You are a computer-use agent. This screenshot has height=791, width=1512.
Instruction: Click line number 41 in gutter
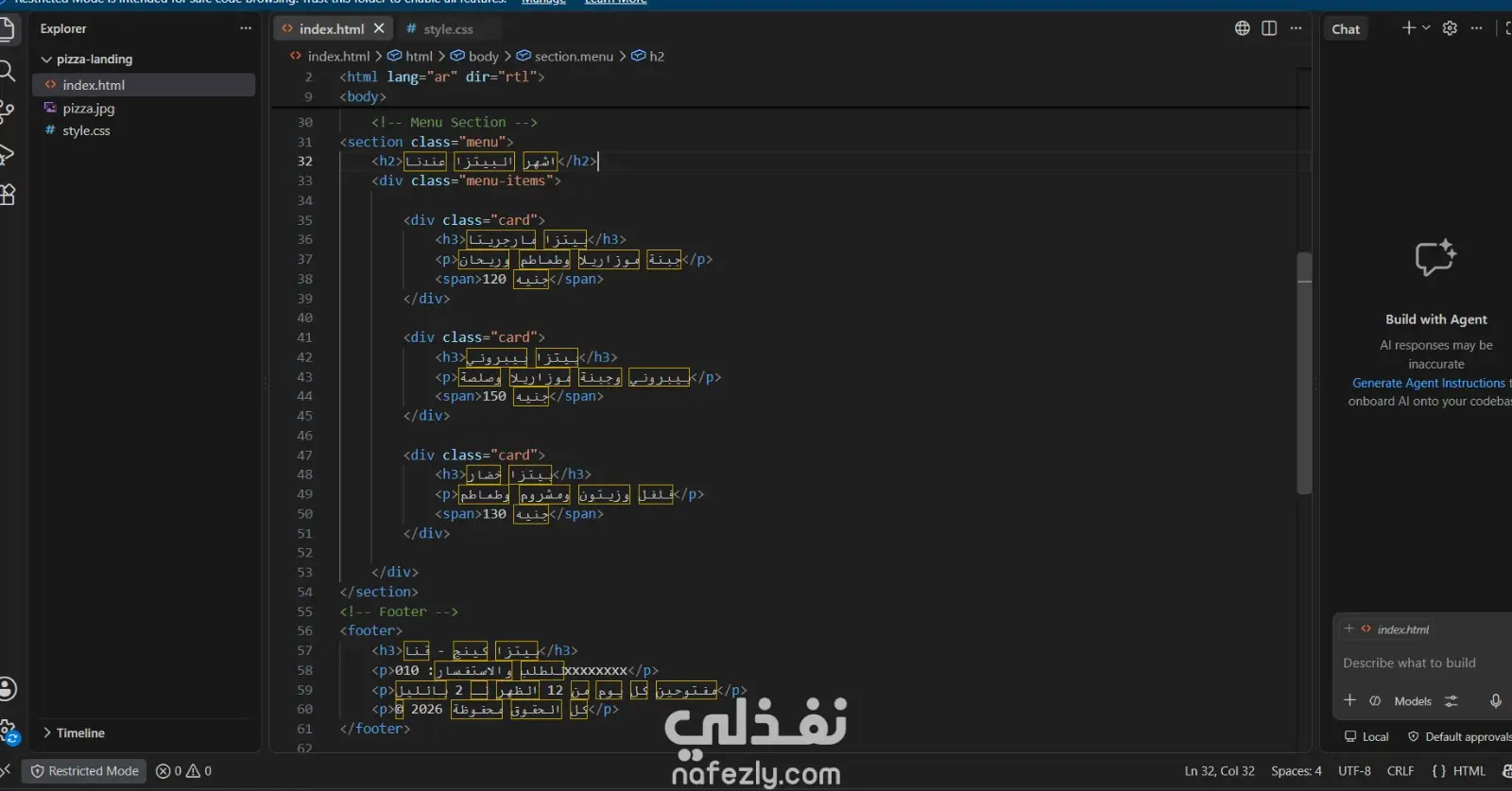[x=304, y=337]
